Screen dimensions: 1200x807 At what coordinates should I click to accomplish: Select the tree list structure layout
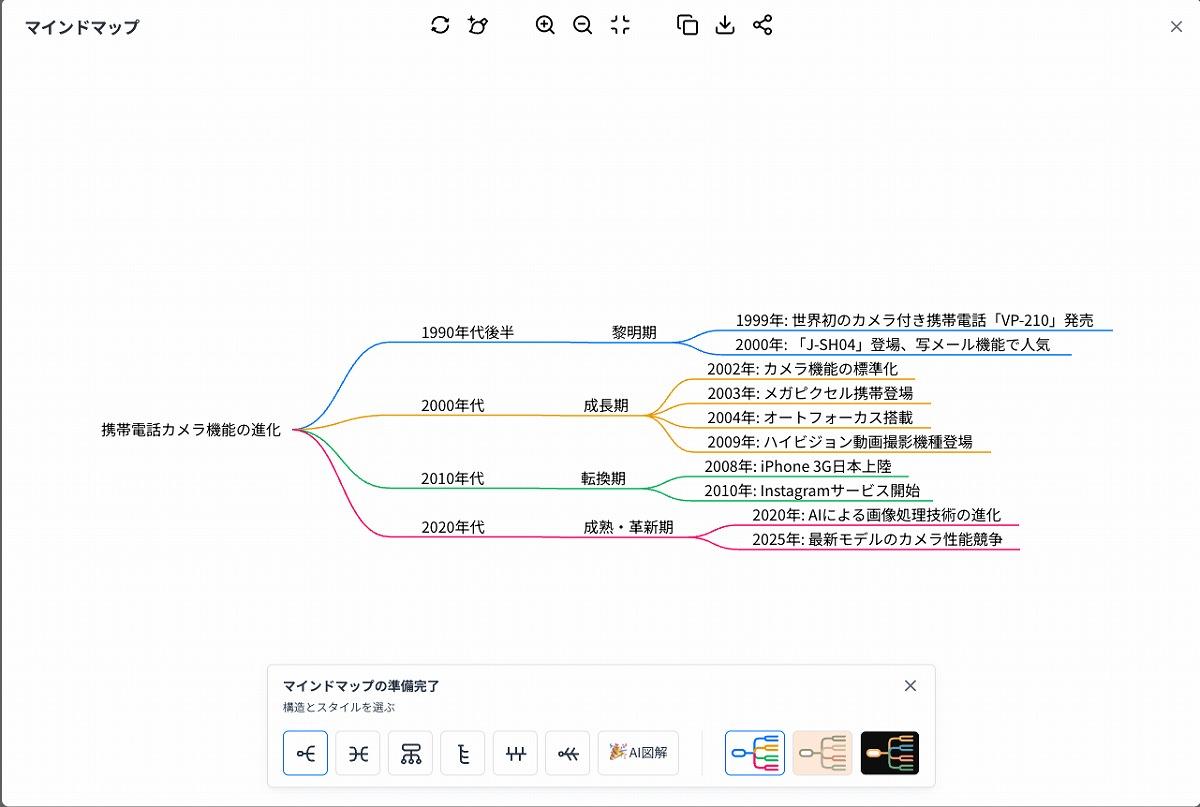[463, 753]
